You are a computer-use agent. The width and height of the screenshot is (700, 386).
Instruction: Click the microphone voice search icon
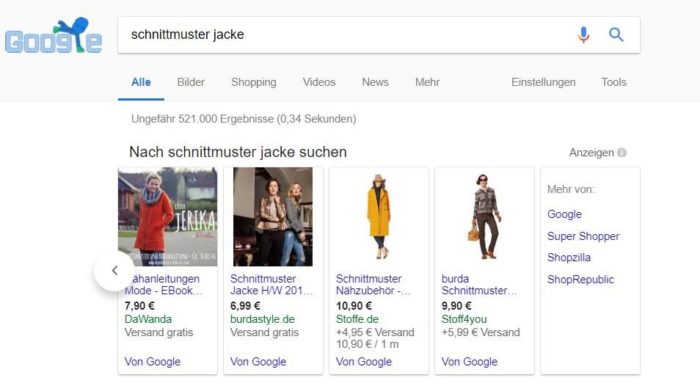[x=583, y=34]
